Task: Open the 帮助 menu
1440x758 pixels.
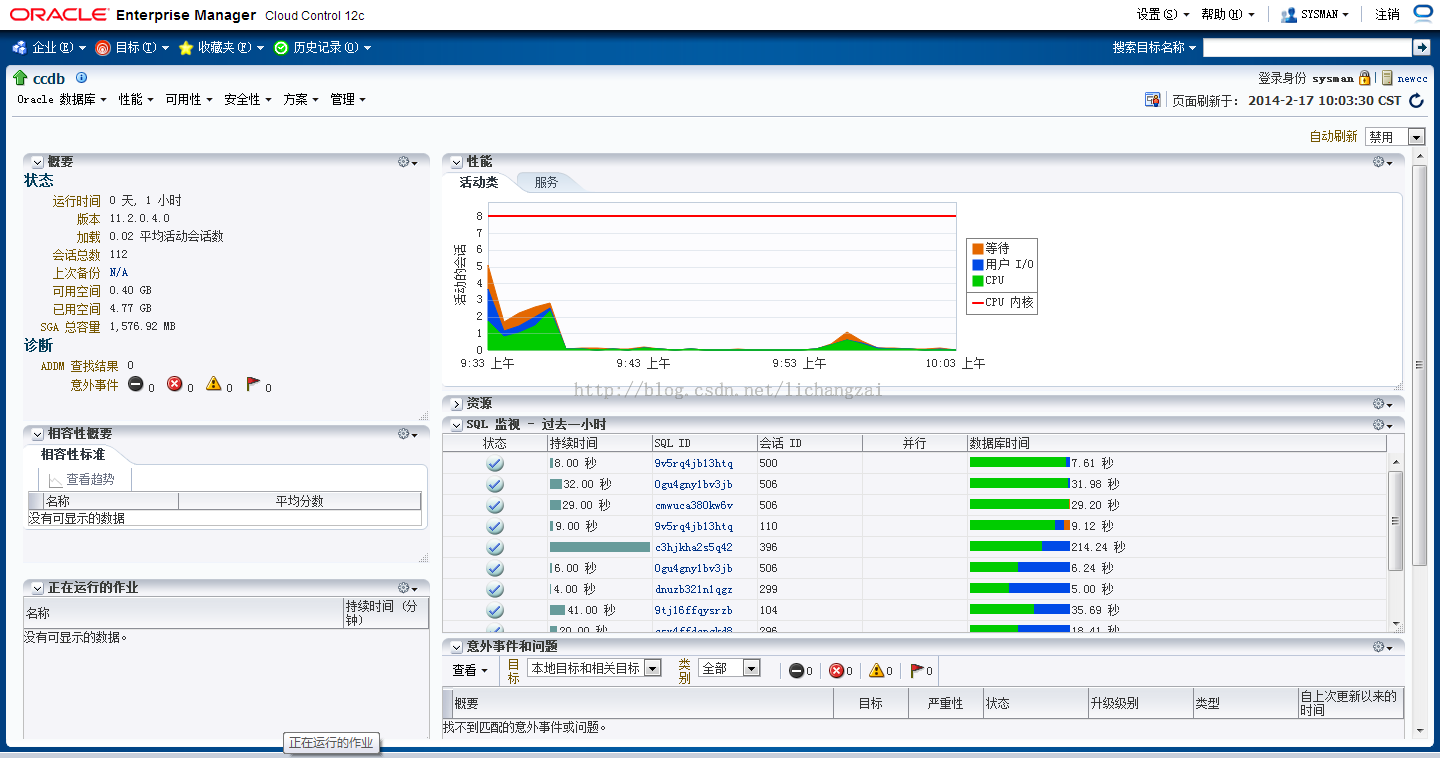Action: 1227,14
